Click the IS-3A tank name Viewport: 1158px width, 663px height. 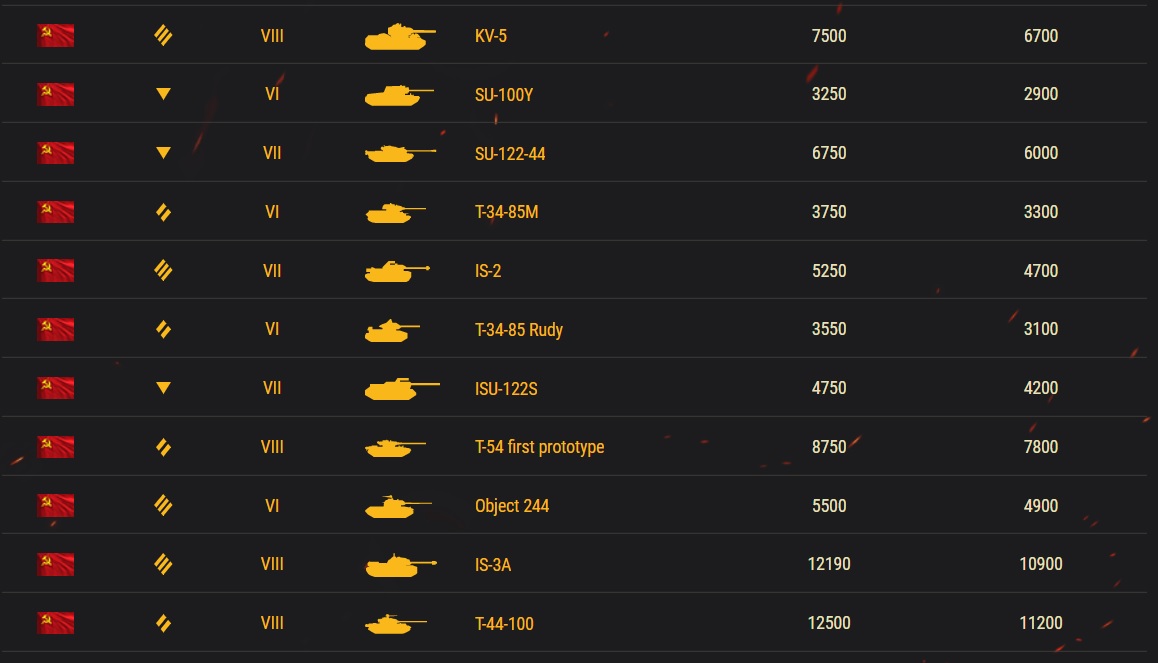tap(493, 565)
